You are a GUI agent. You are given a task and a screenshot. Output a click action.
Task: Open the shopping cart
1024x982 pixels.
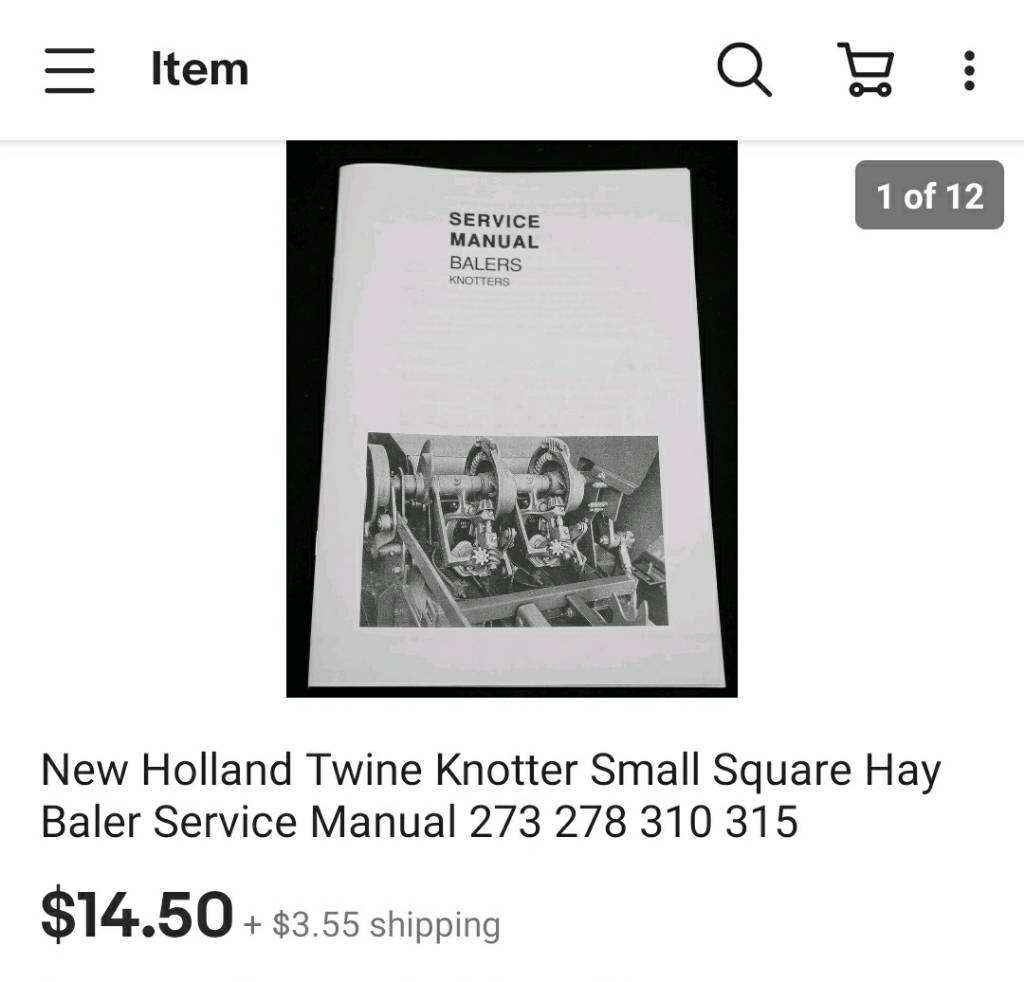pyautogui.click(x=866, y=70)
